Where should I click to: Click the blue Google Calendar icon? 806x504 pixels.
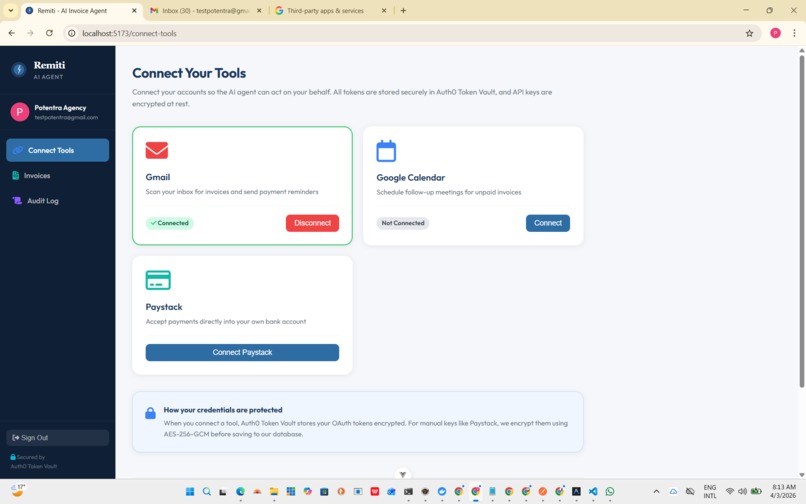[386, 151]
